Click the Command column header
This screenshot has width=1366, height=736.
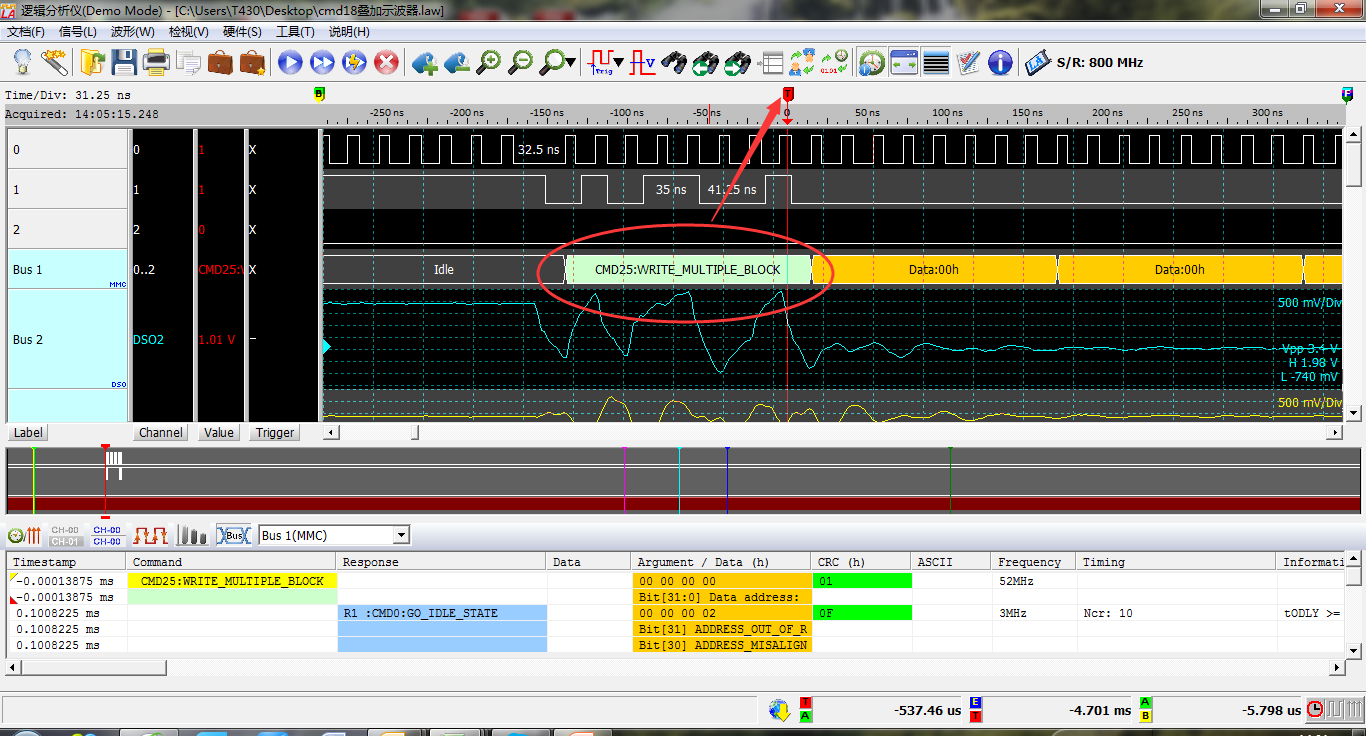231,562
